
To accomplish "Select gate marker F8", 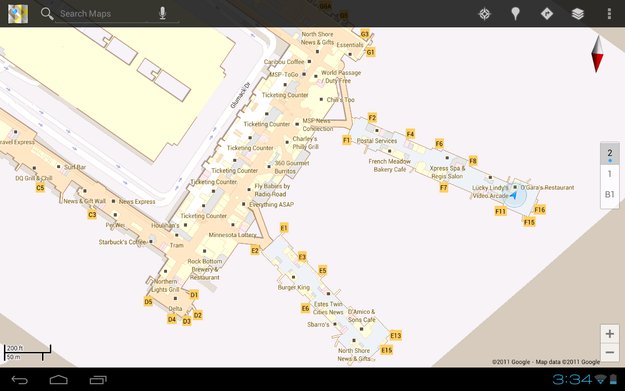I will [473, 161].
